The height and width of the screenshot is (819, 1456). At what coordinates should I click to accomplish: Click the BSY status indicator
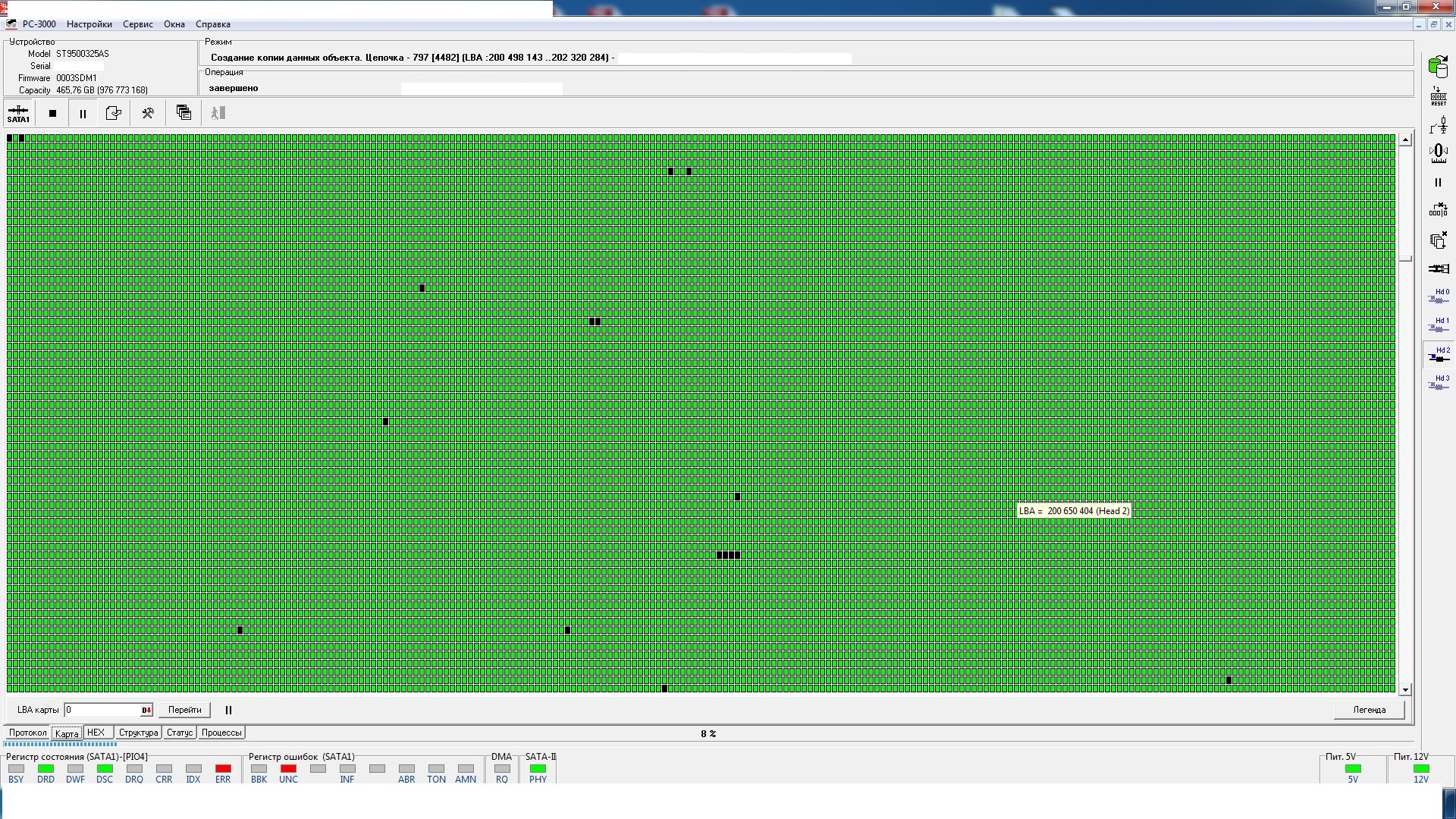[16, 769]
